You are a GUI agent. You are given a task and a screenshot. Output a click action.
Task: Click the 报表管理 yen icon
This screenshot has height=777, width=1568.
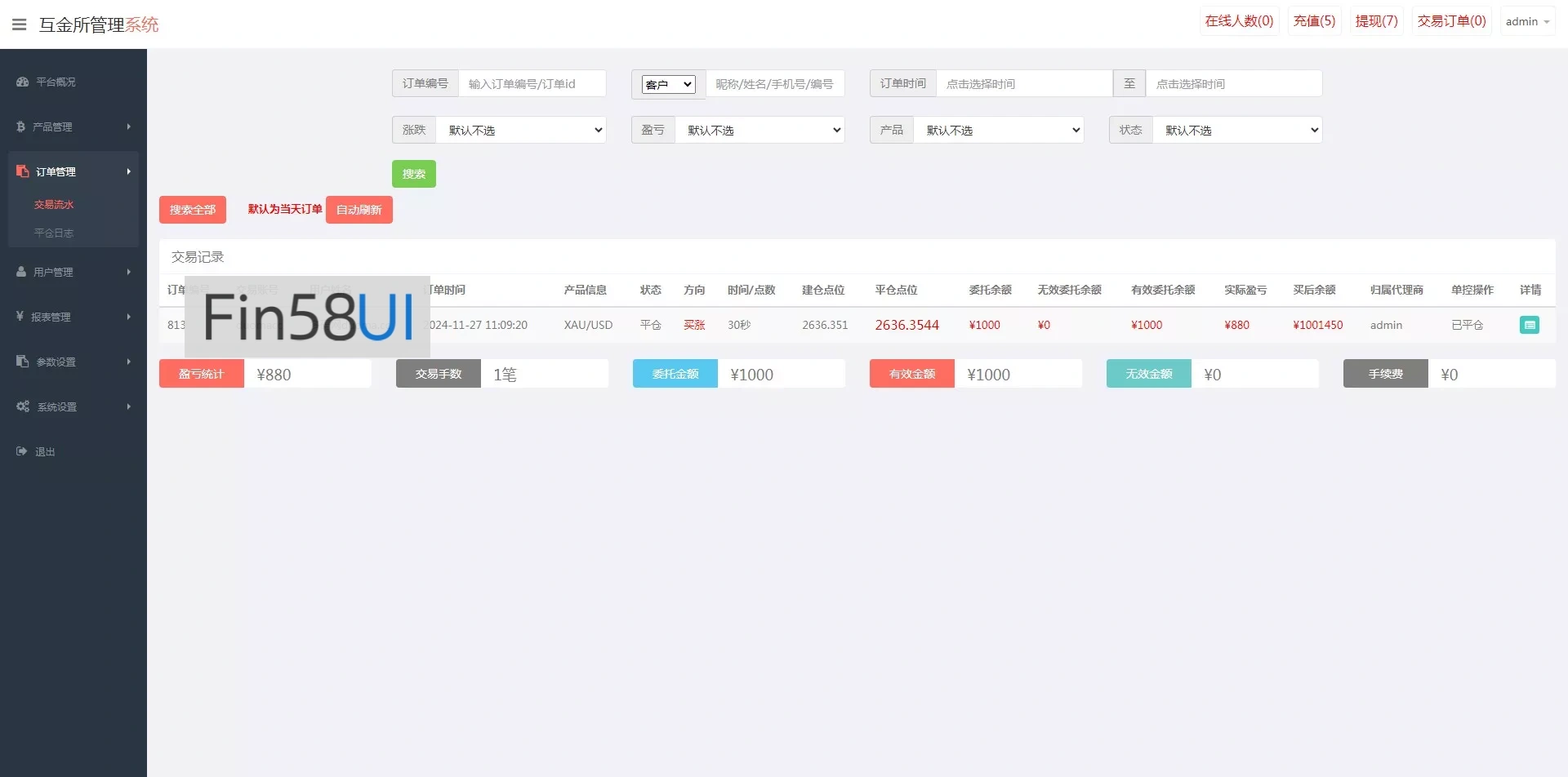[20, 317]
